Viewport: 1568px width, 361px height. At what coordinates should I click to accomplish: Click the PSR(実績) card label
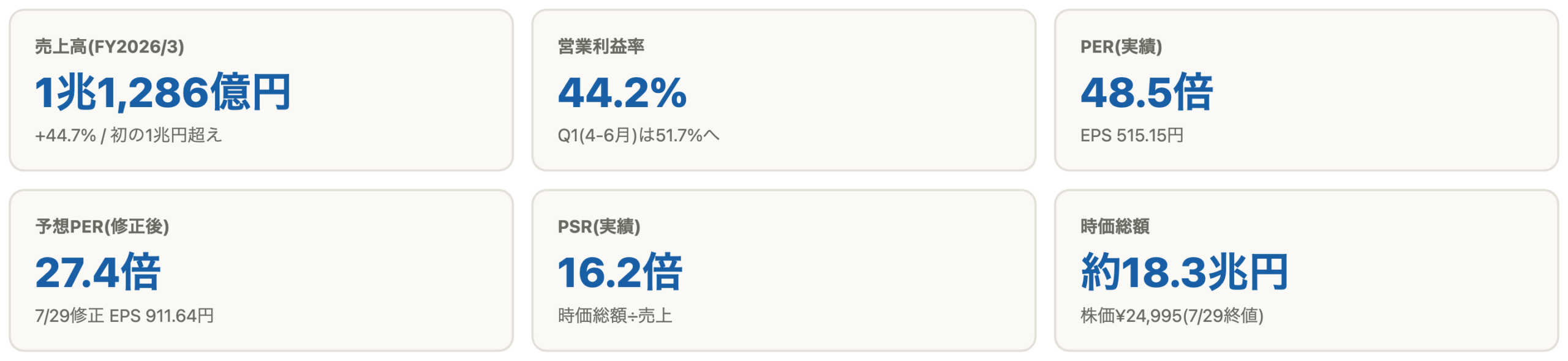coord(599,226)
